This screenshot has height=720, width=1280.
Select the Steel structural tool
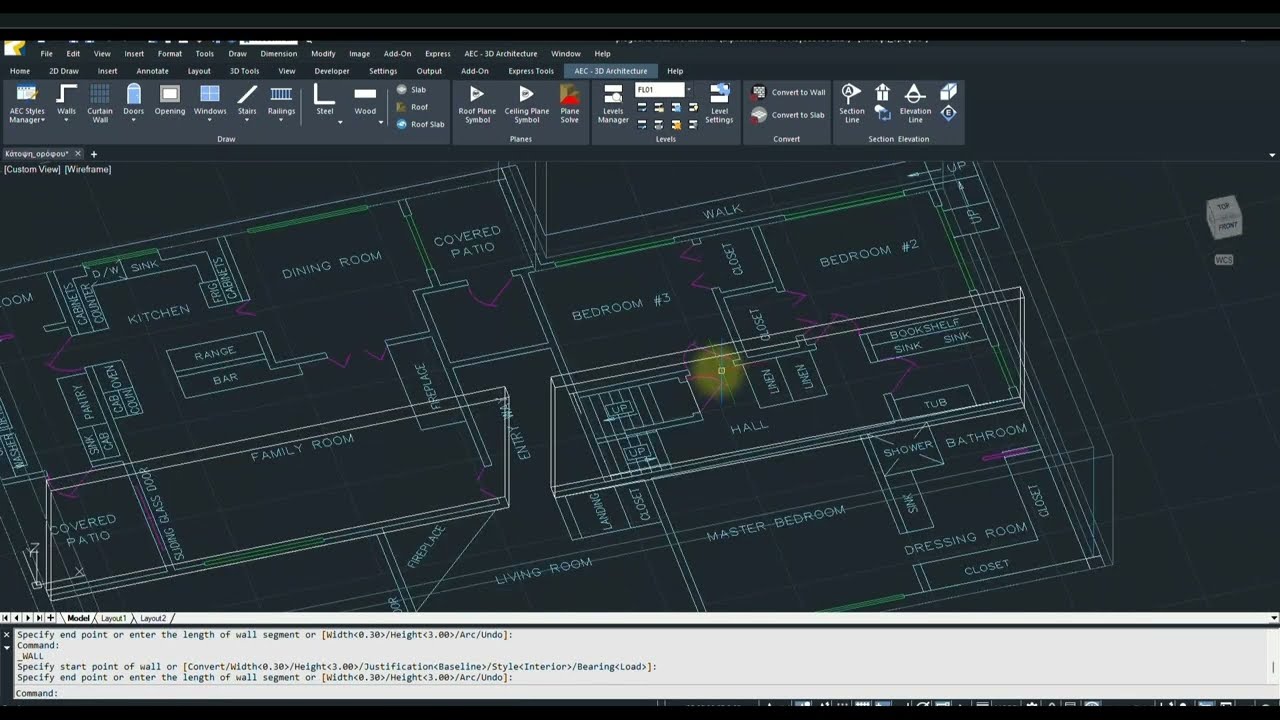click(325, 99)
